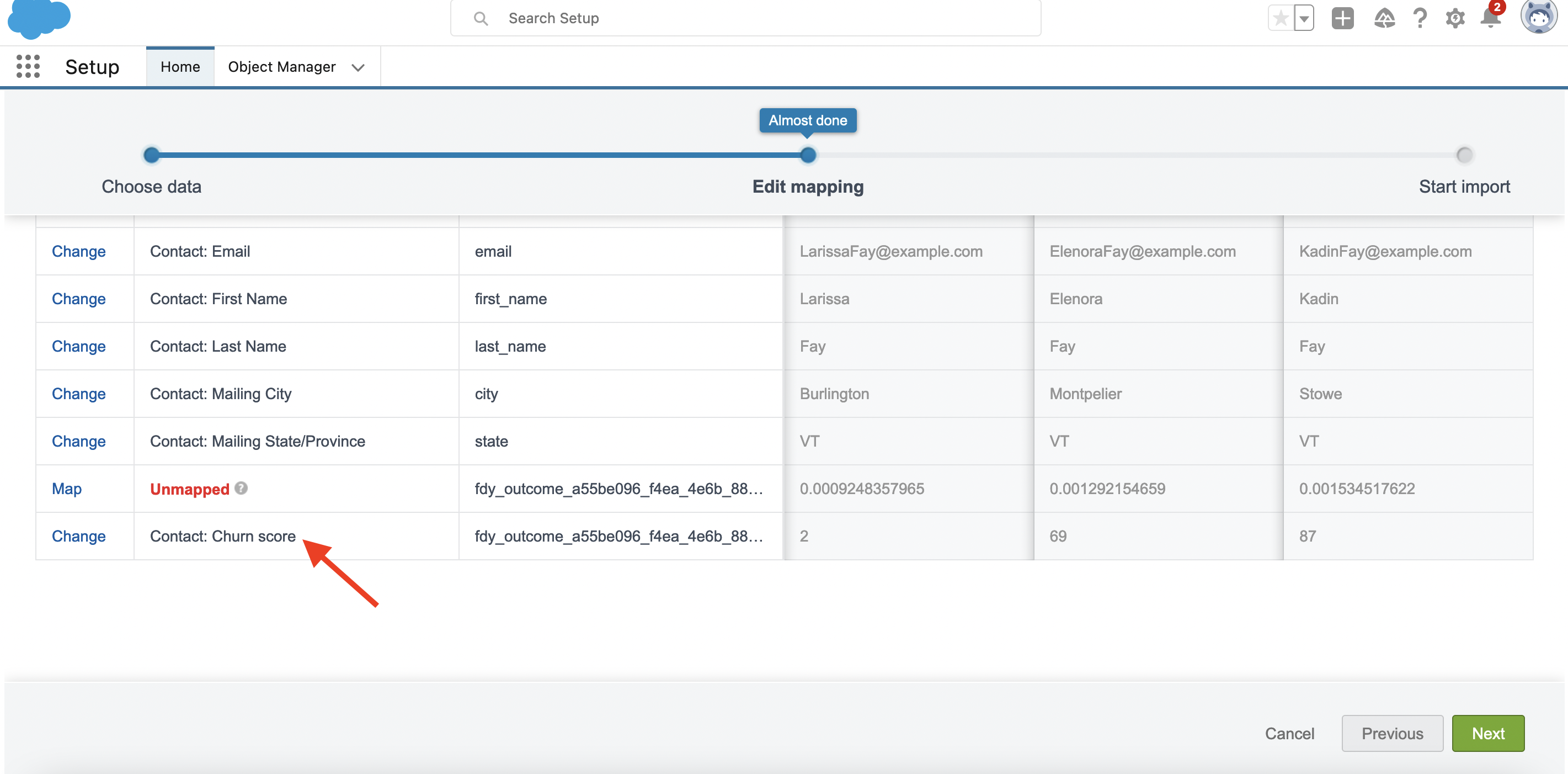1568x774 pixels.
Task: Select the 0.001534517622 value cell
Action: [x=1408, y=489]
